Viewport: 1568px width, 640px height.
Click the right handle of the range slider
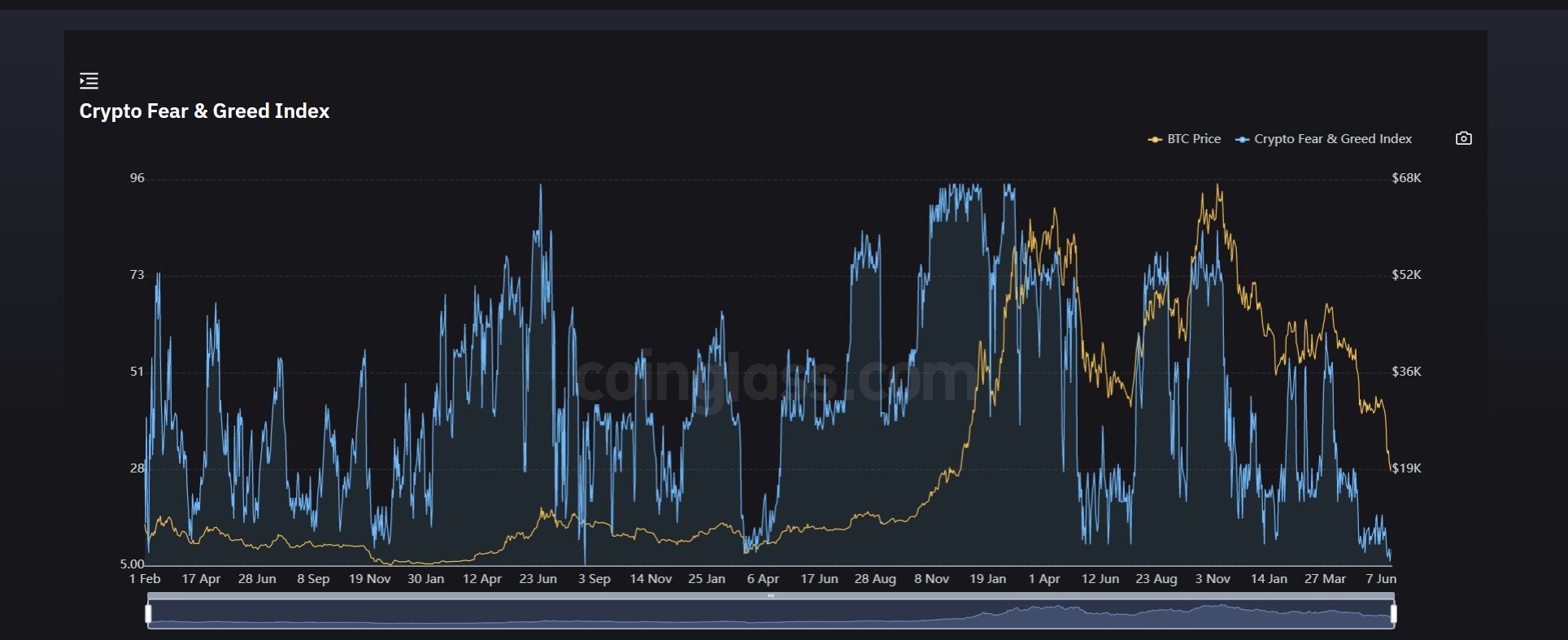1393,613
